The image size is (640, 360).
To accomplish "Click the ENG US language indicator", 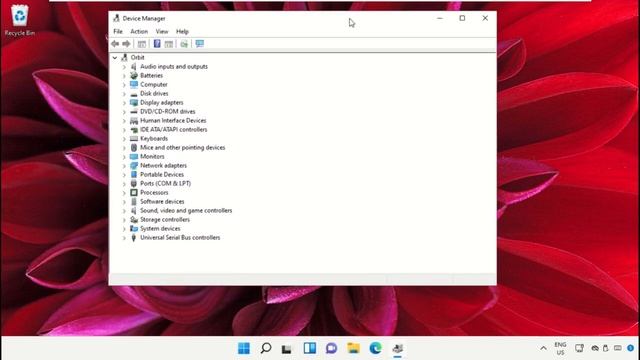I will (x=560, y=349).
